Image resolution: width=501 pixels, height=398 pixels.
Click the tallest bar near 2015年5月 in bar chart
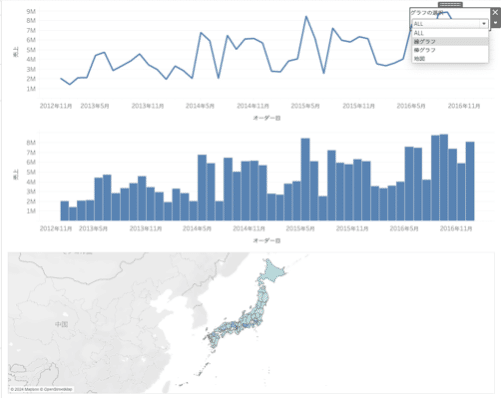click(x=305, y=179)
